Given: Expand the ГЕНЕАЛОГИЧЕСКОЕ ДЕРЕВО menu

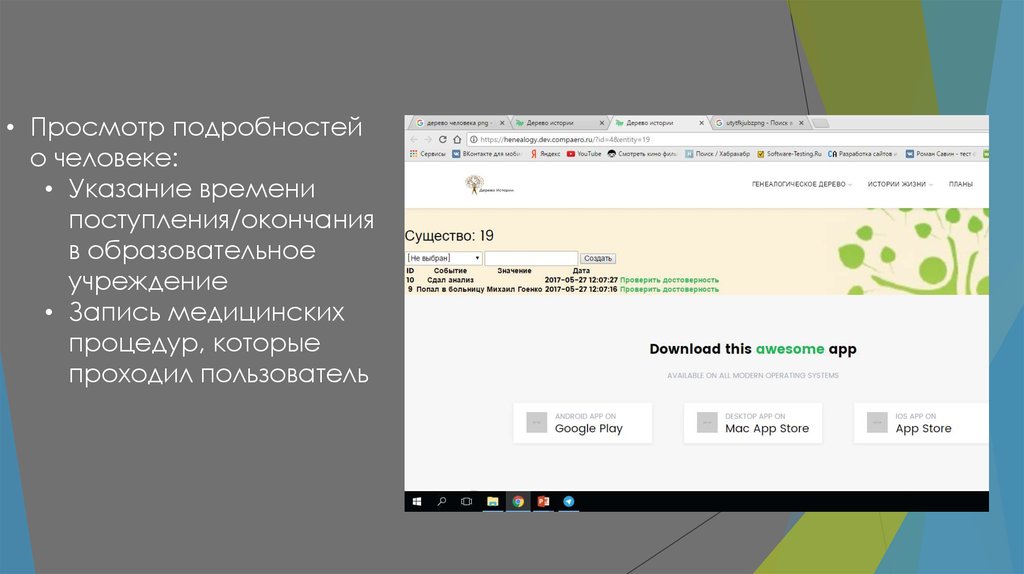Looking at the screenshot, I should click(x=802, y=184).
